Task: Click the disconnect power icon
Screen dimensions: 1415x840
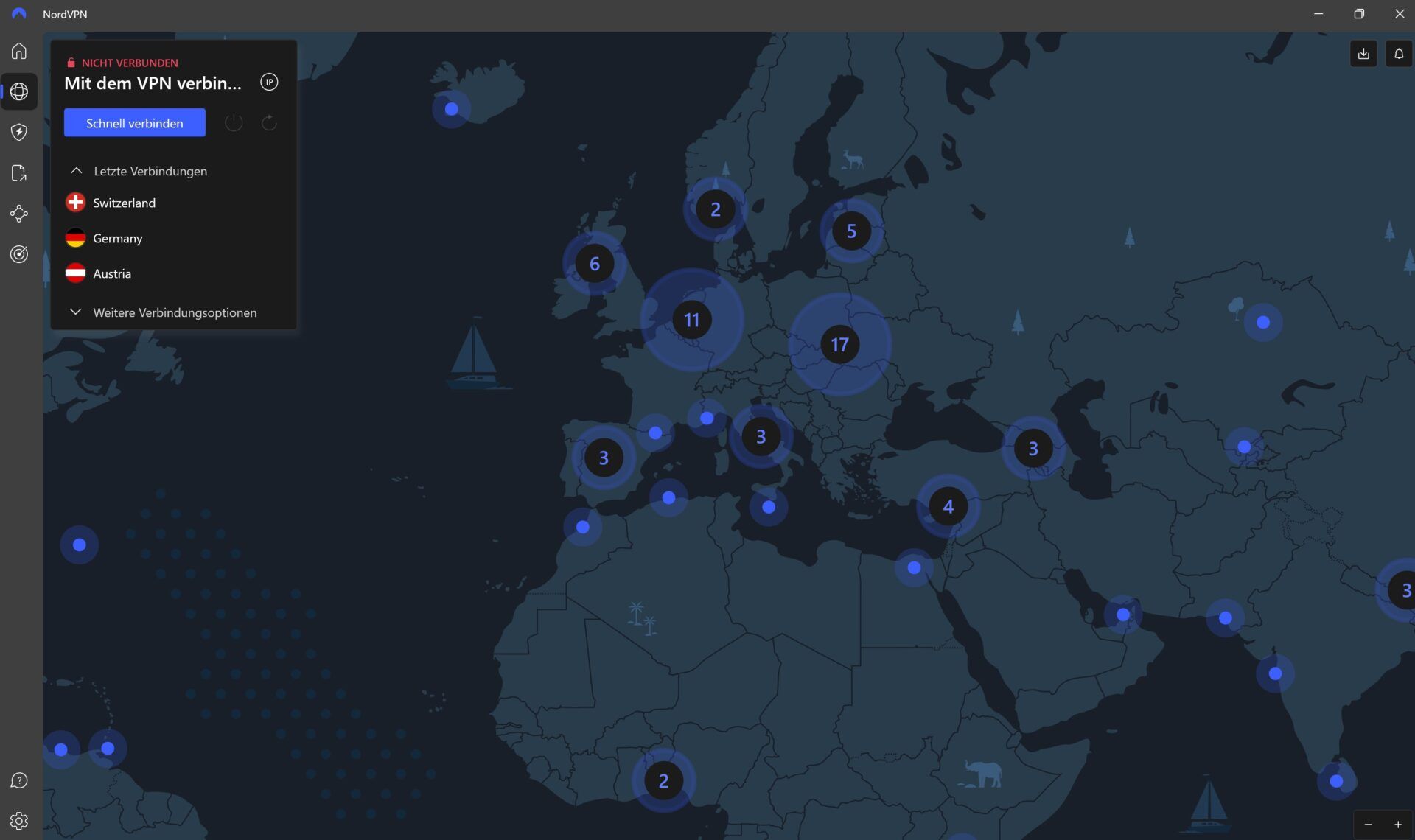Action: point(234,122)
